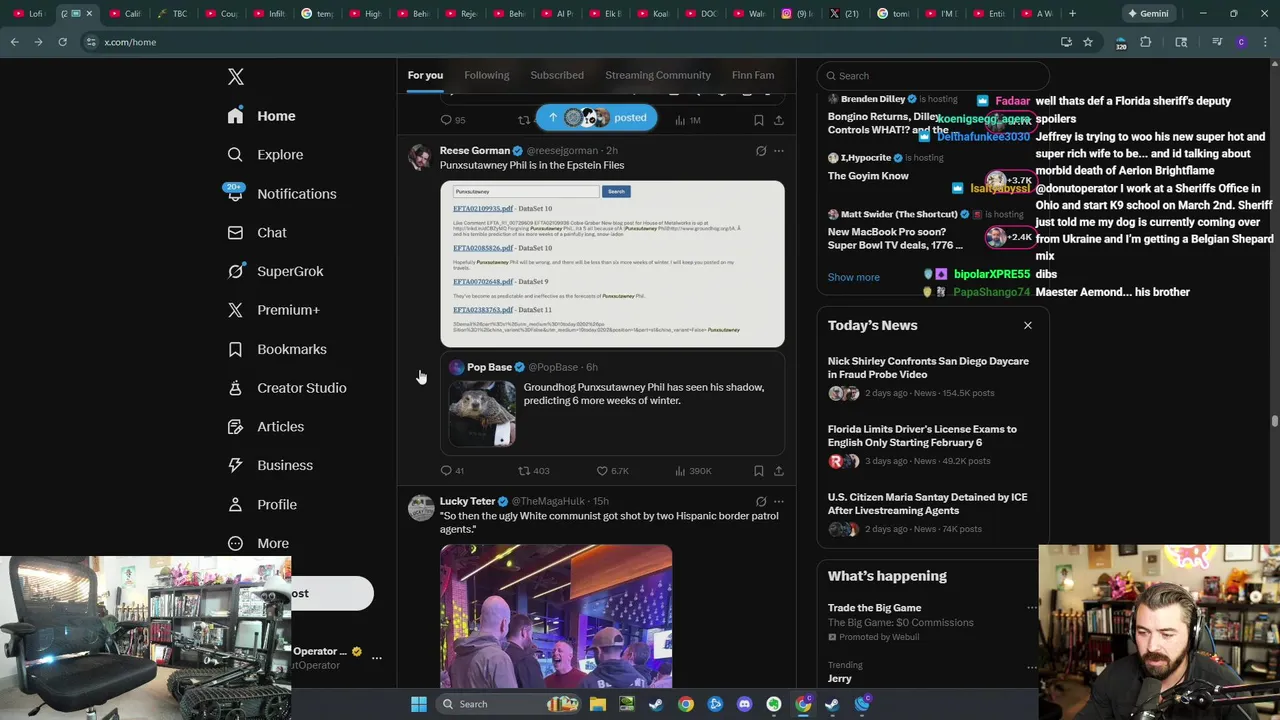Screen dimensions: 1280x720
Task: Open Florida Driver's License Exams news story
Action: coord(933,445)
